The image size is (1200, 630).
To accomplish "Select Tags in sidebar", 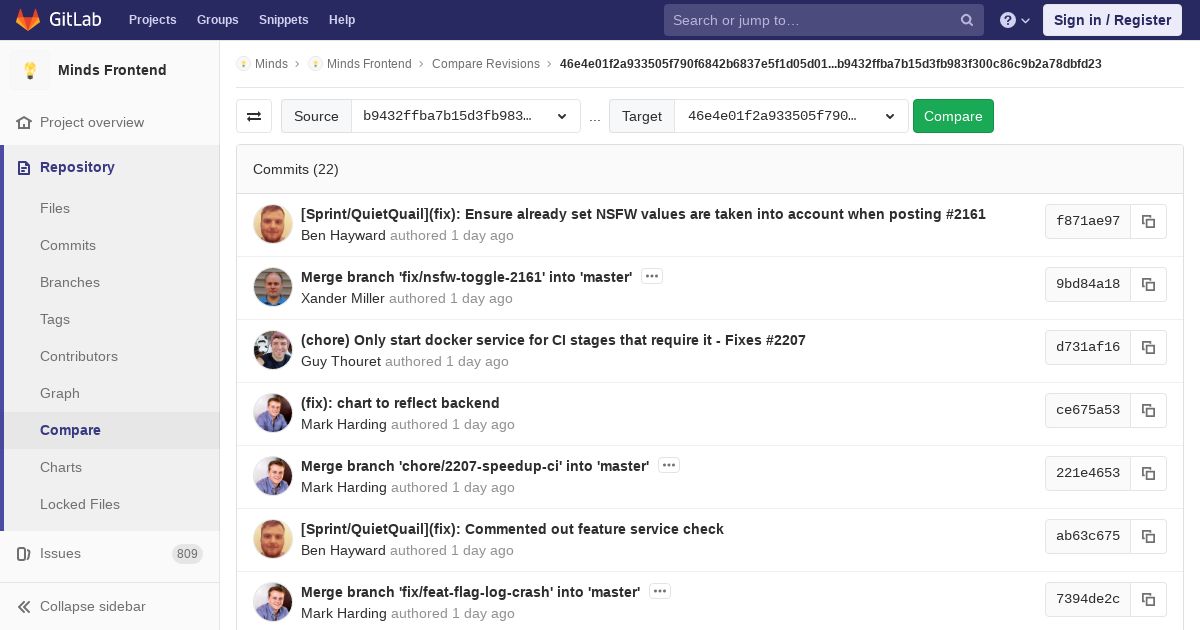I will 110,319.
